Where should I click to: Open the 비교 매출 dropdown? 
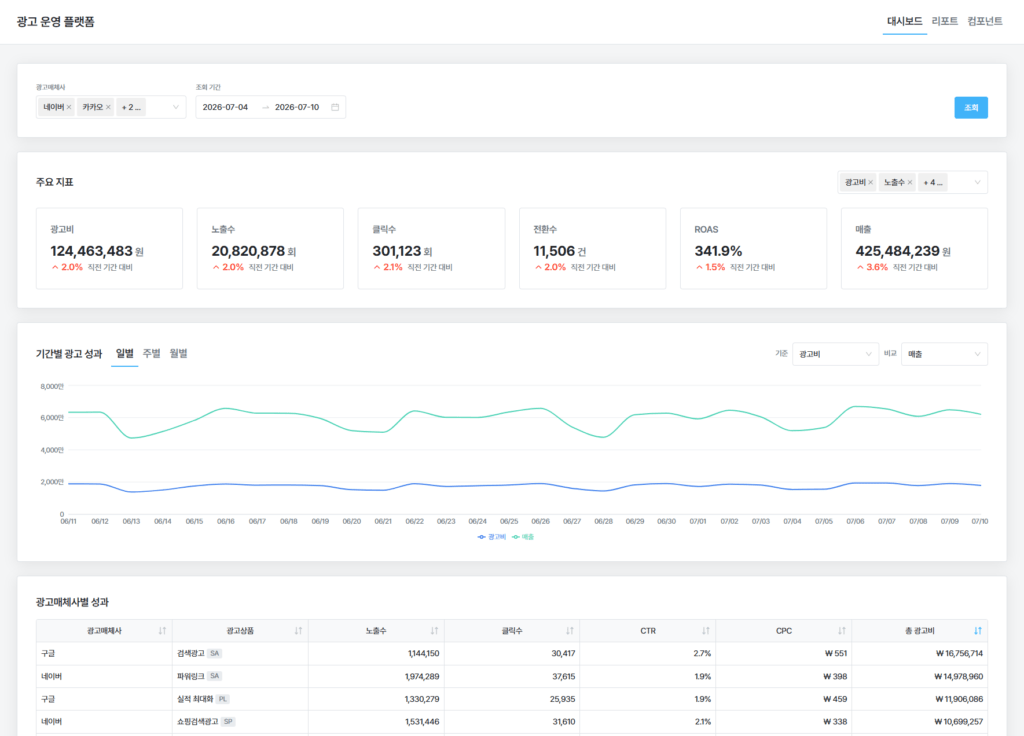944,354
